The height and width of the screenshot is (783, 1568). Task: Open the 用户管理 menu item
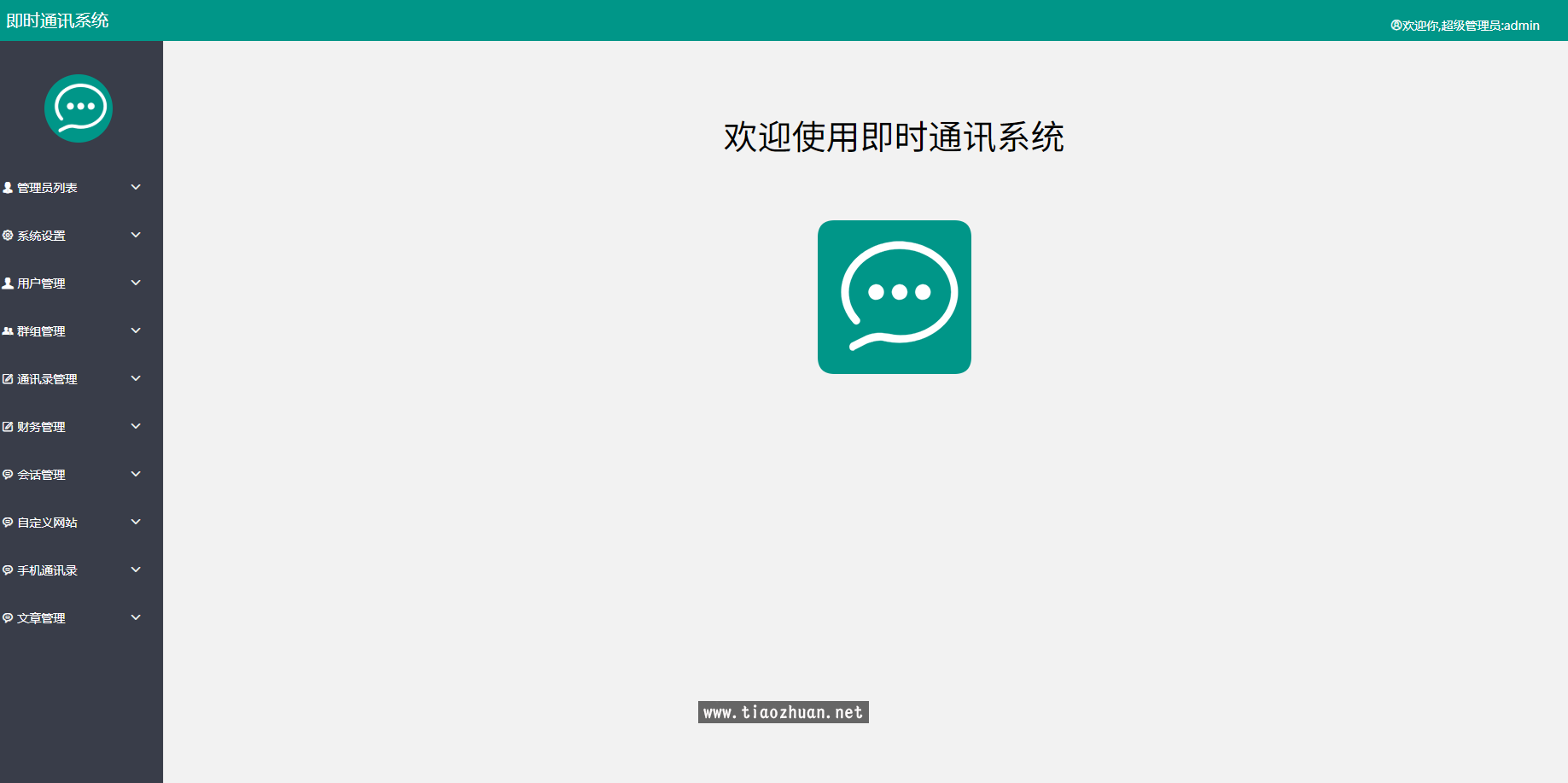(x=41, y=283)
